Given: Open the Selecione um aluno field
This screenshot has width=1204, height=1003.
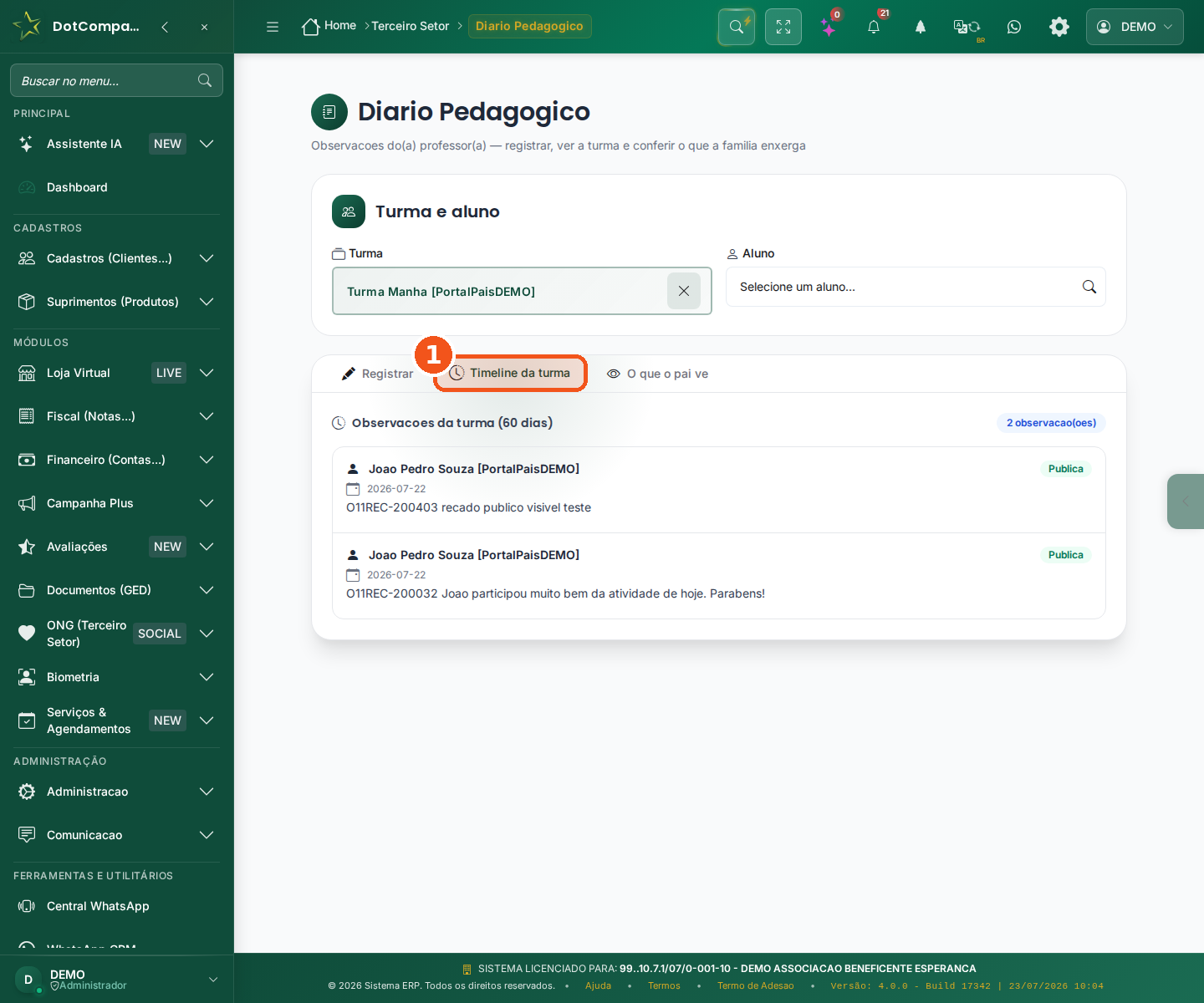Looking at the screenshot, I should click(x=916, y=287).
